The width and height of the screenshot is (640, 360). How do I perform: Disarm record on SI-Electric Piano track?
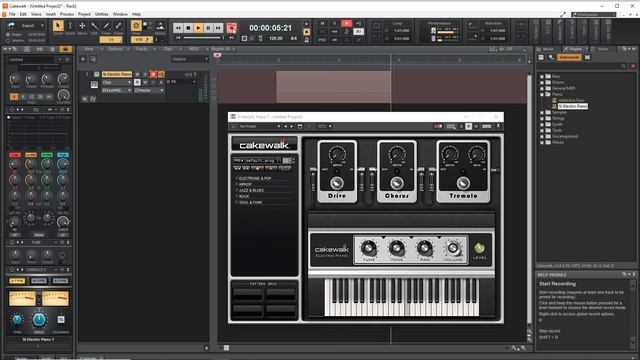pos(153,74)
